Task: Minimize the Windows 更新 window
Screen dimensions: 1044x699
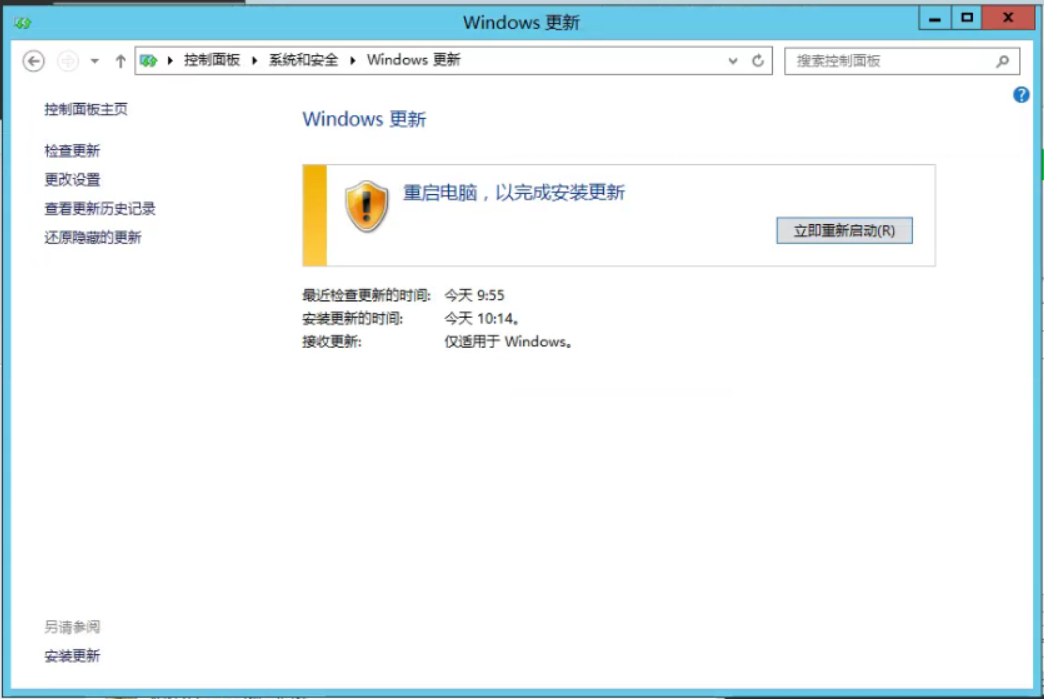Action: pos(935,19)
